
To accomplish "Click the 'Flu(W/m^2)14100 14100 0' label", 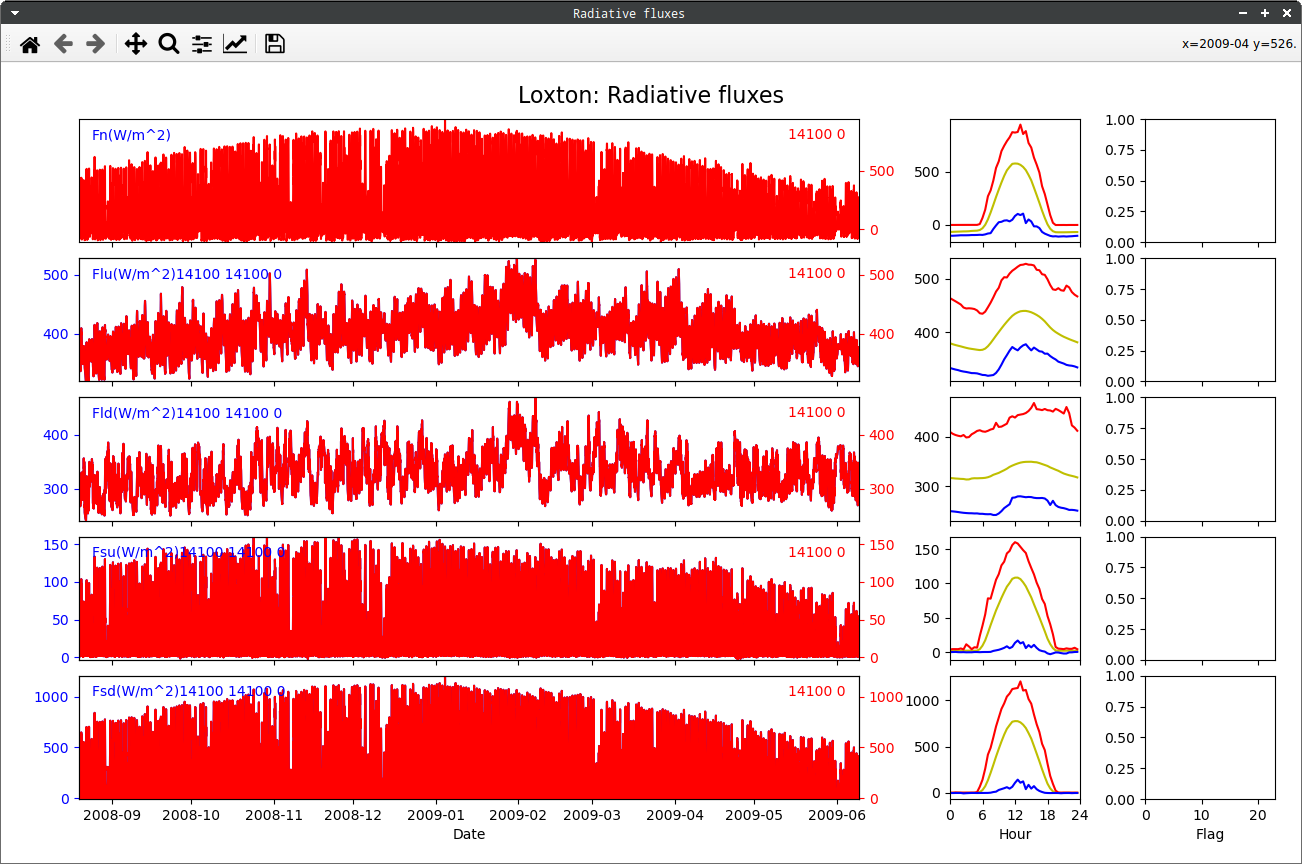I will pos(187,274).
